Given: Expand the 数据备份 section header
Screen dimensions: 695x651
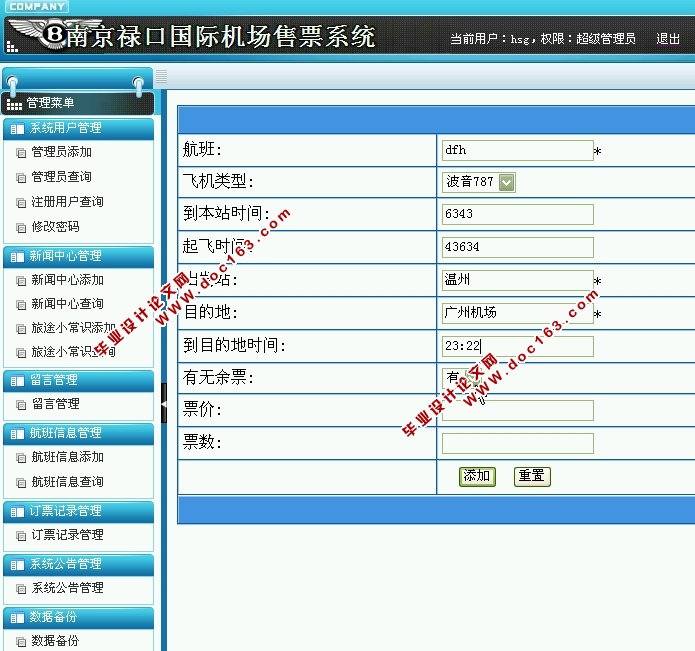Looking at the screenshot, I should [x=78, y=618].
